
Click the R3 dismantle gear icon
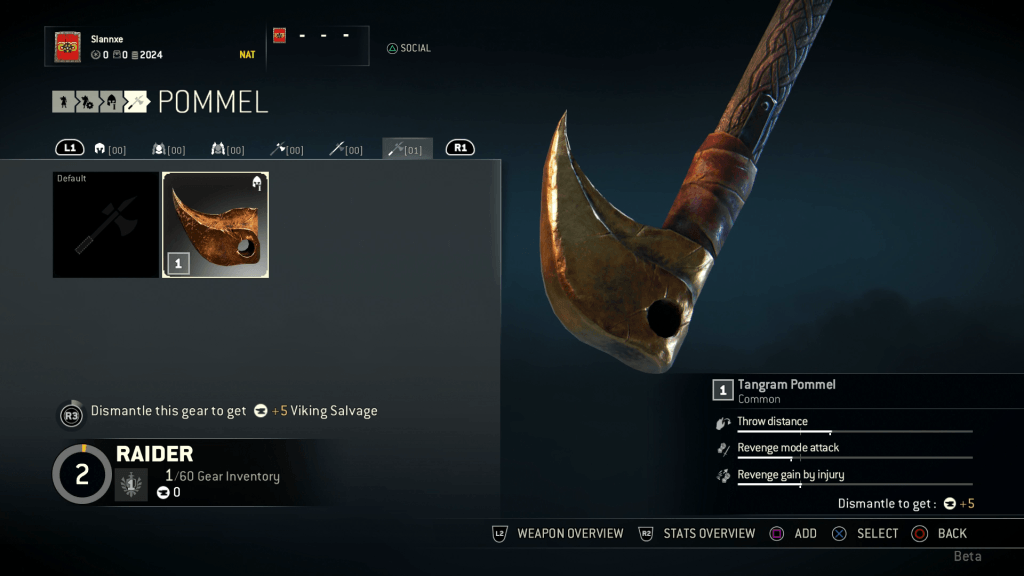pyautogui.click(x=71, y=415)
